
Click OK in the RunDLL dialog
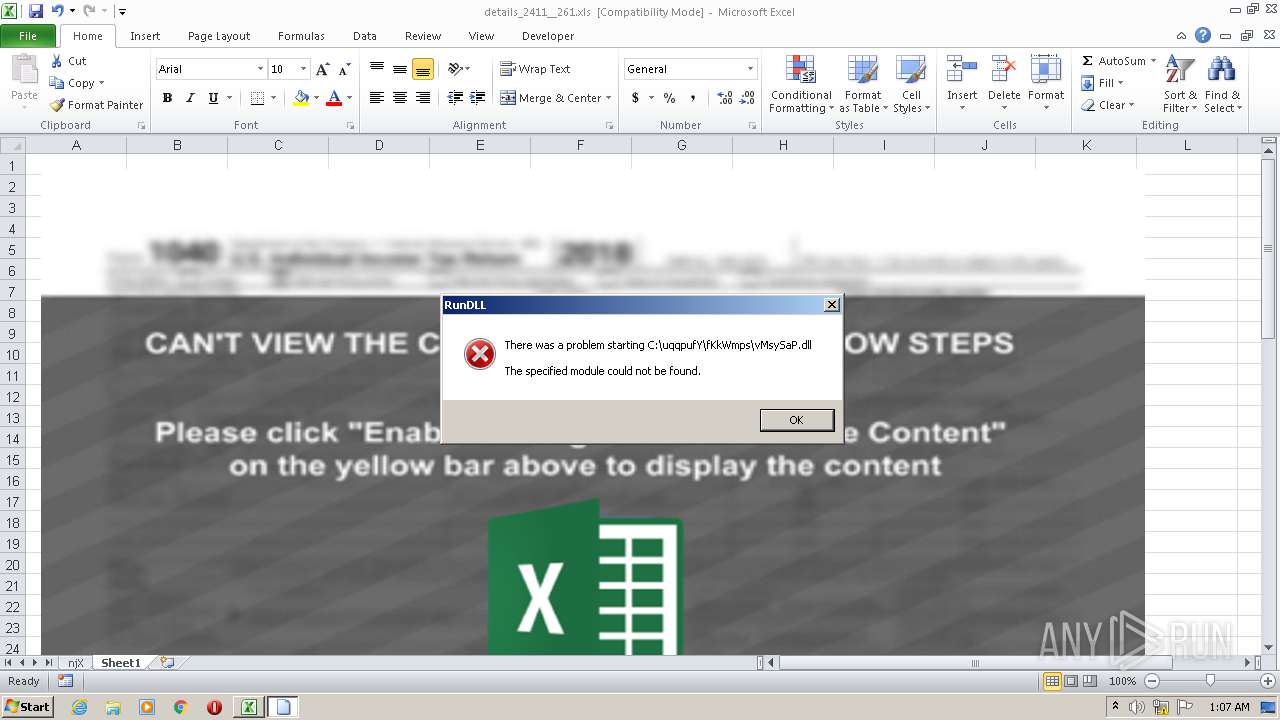[x=796, y=420]
